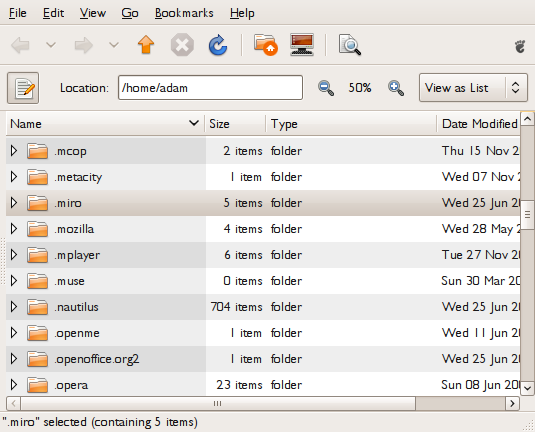The width and height of the screenshot is (535, 432).
Task: Open the View as List dropdown
Action: 473,88
